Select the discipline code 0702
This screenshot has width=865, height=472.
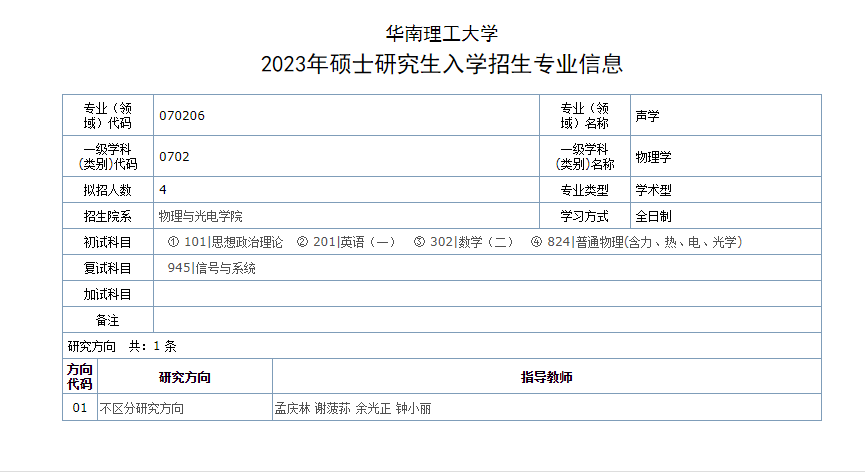[x=174, y=157]
